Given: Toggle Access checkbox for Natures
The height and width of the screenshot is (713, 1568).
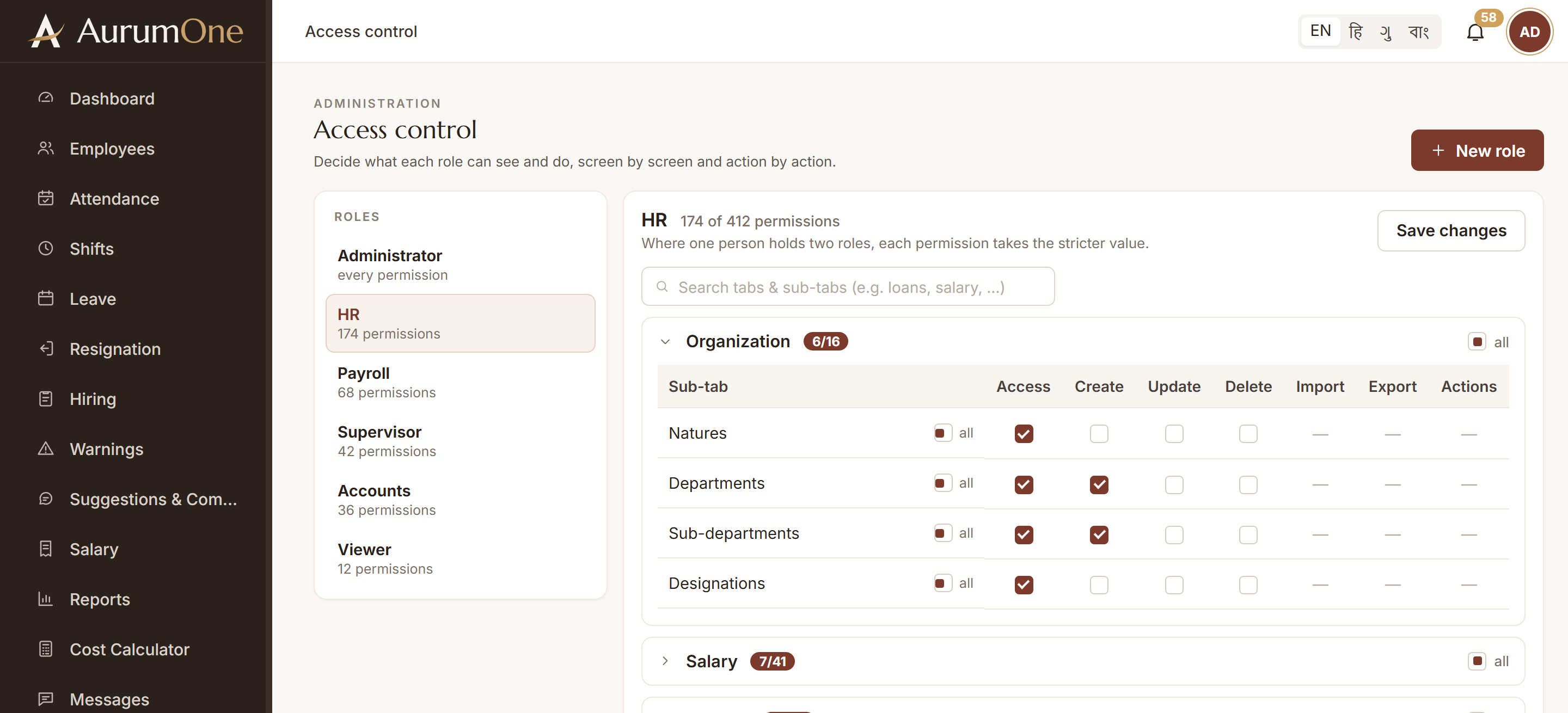Looking at the screenshot, I should (x=1023, y=434).
